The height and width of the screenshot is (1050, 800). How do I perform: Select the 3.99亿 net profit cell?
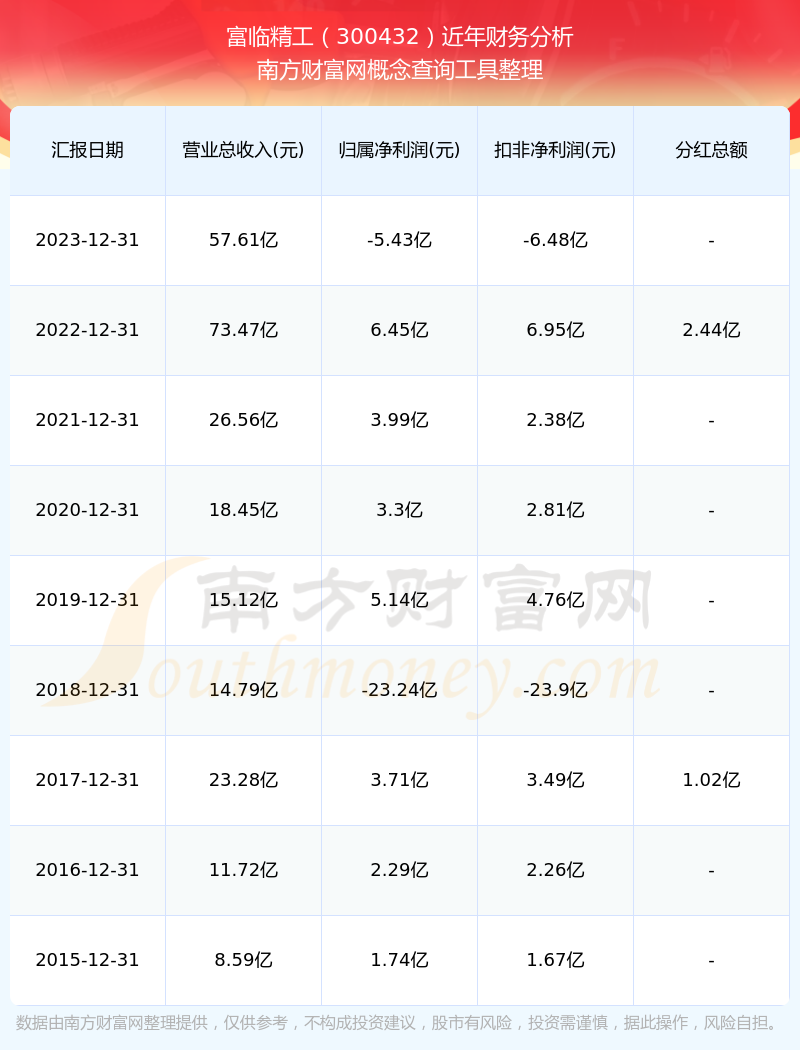tap(400, 421)
